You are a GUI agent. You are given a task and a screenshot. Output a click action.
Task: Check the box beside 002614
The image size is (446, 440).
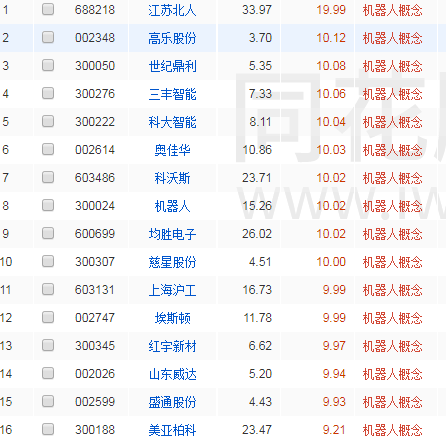click(x=48, y=149)
